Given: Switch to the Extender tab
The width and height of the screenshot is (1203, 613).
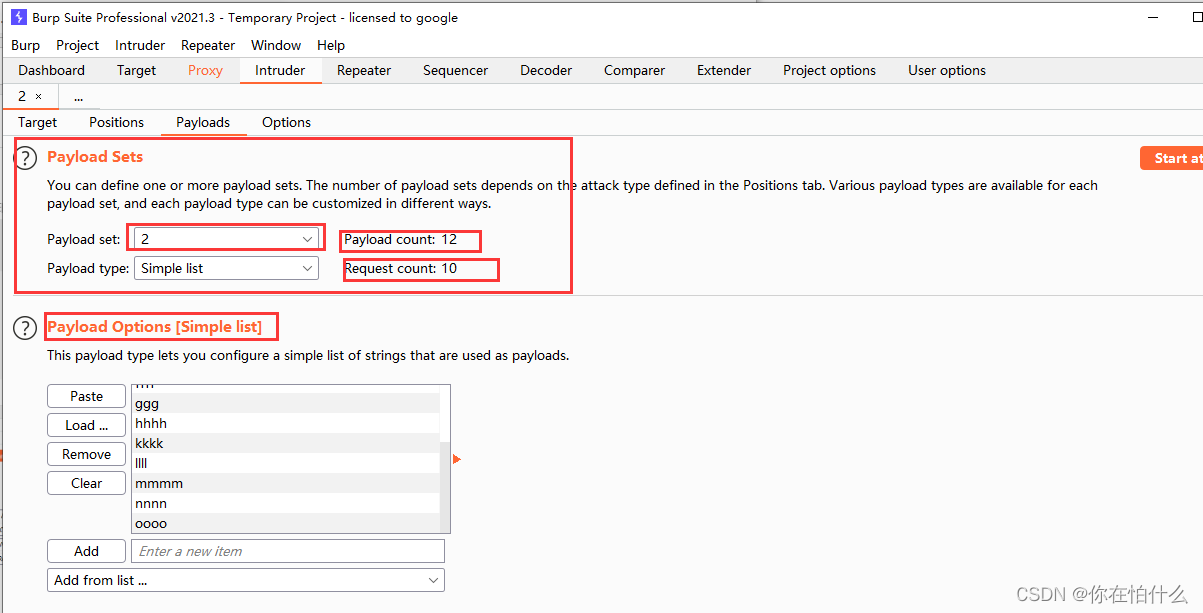Looking at the screenshot, I should point(724,70).
